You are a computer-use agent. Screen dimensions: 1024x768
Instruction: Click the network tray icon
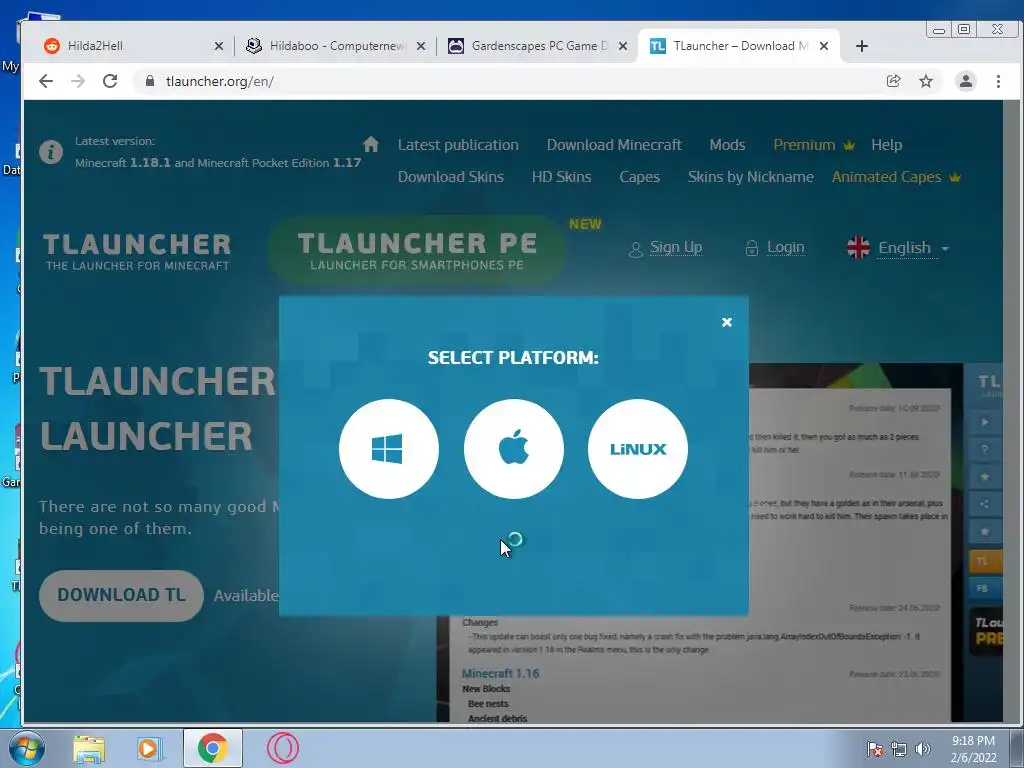click(899, 749)
